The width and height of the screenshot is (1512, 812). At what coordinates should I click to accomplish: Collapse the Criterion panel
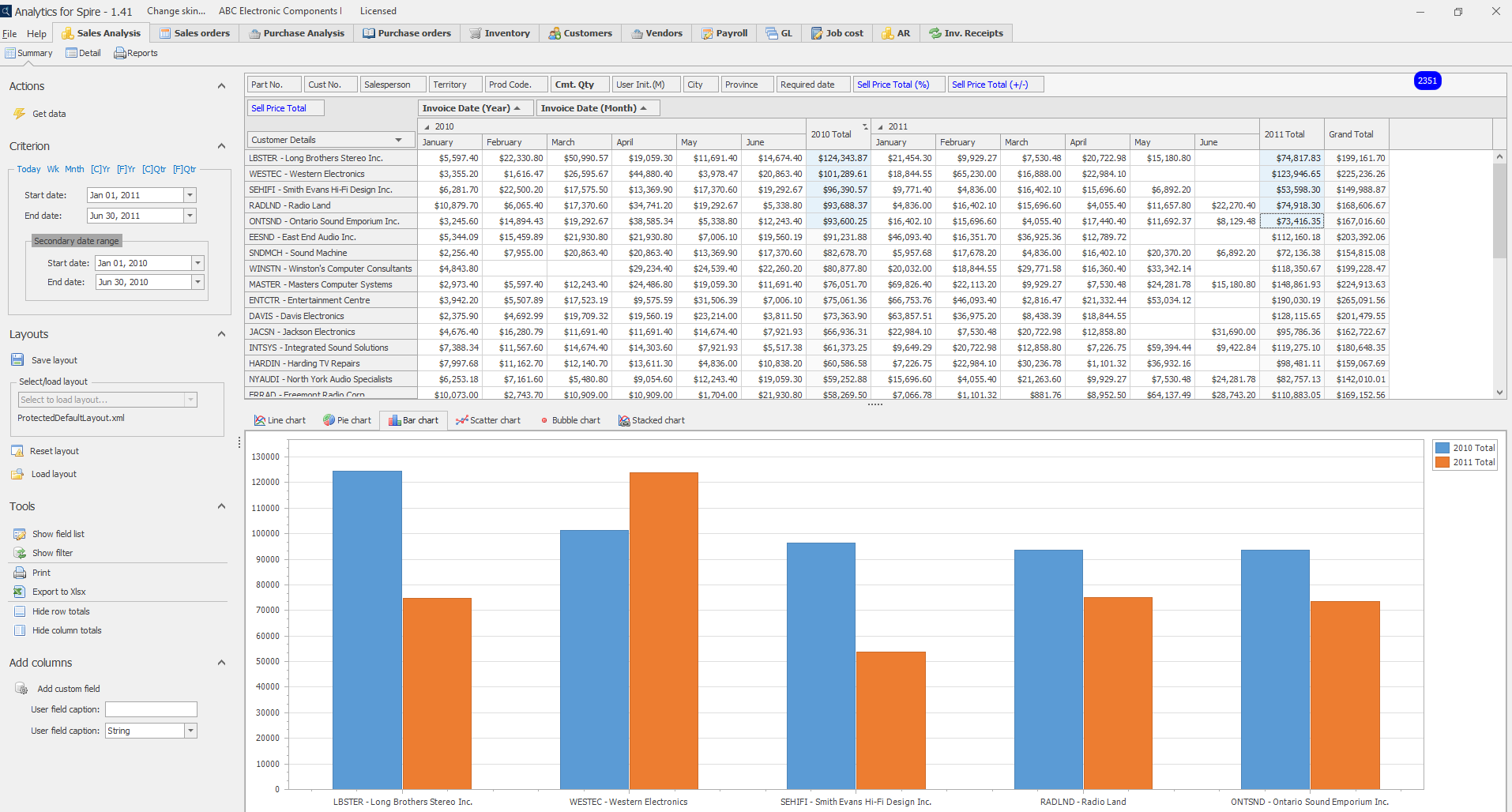click(221, 146)
